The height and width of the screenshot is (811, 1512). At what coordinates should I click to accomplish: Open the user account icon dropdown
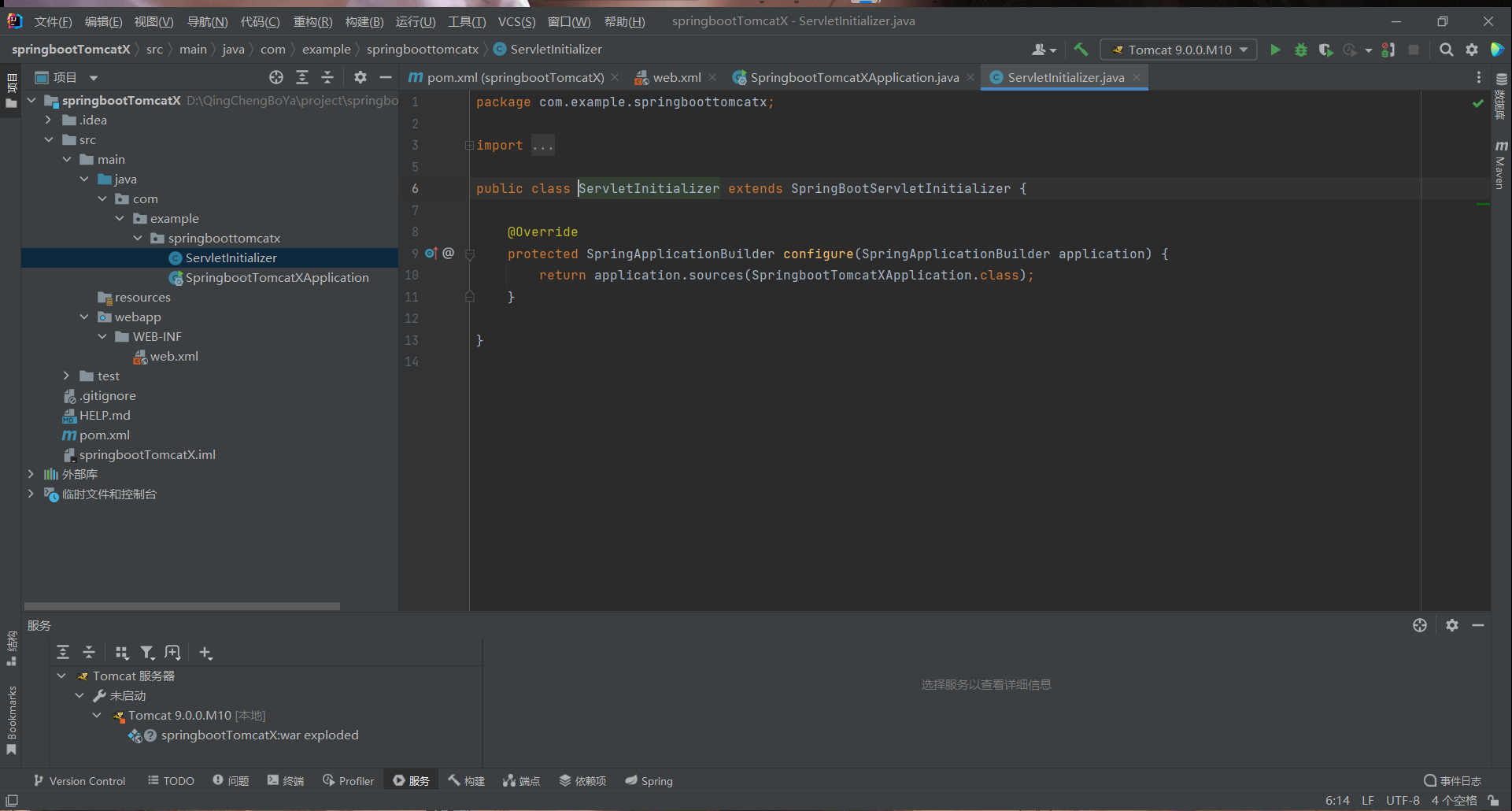(x=1044, y=50)
